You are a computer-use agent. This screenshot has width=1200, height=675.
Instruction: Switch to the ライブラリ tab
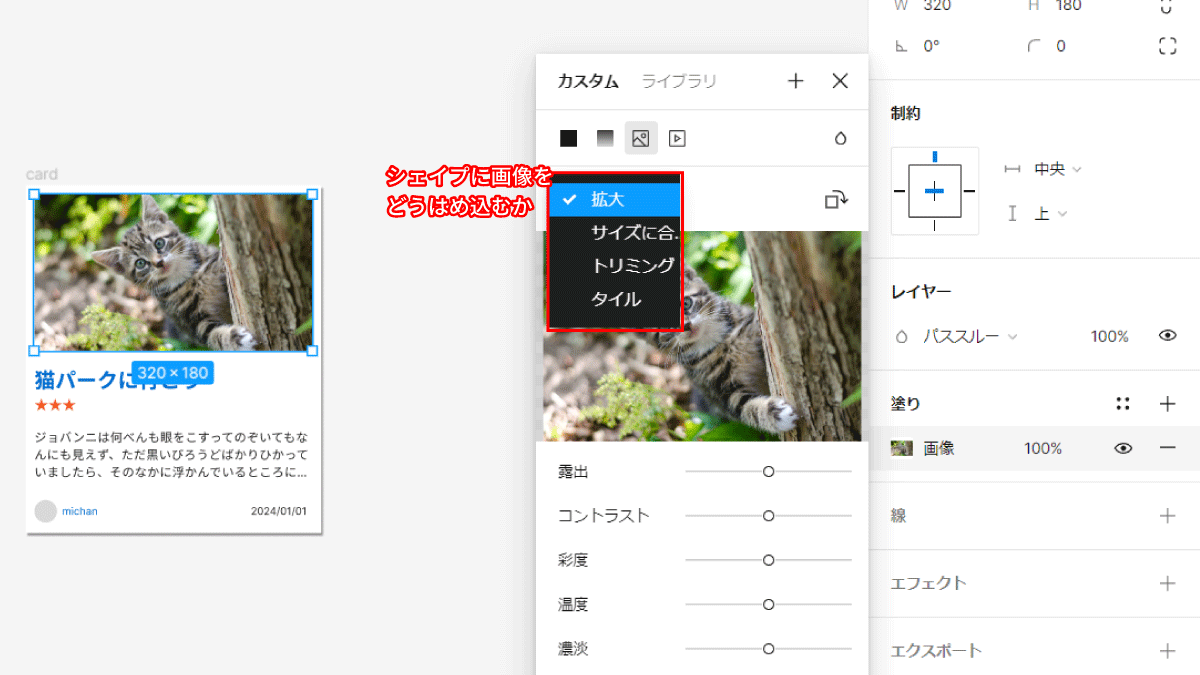tap(679, 81)
